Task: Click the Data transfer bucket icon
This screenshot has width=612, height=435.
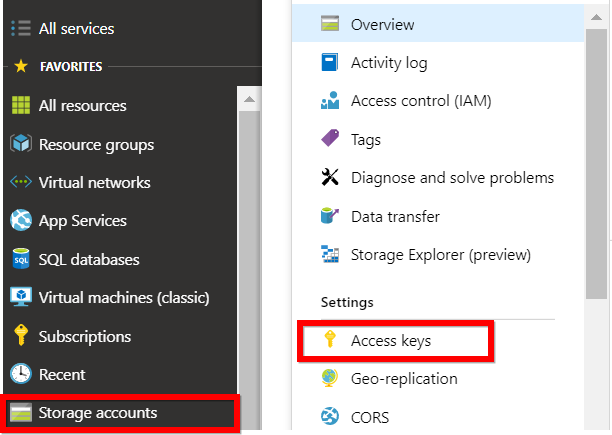Action: click(x=330, y=215)
